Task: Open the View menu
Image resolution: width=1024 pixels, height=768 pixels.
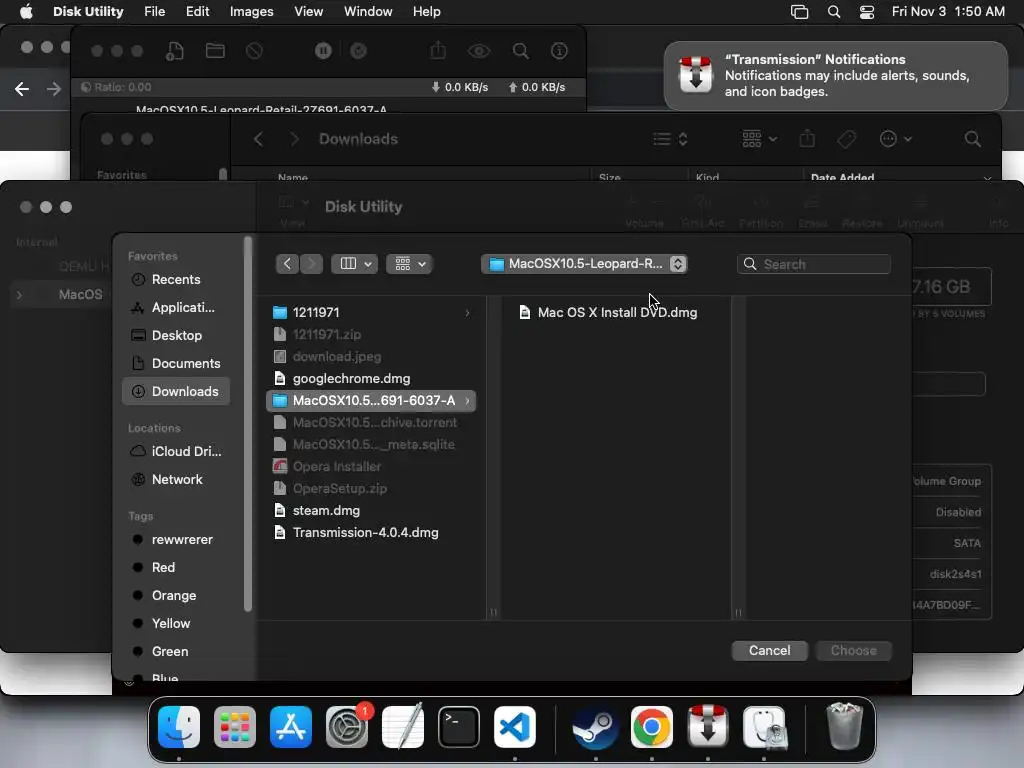Action: coord(308,12)
